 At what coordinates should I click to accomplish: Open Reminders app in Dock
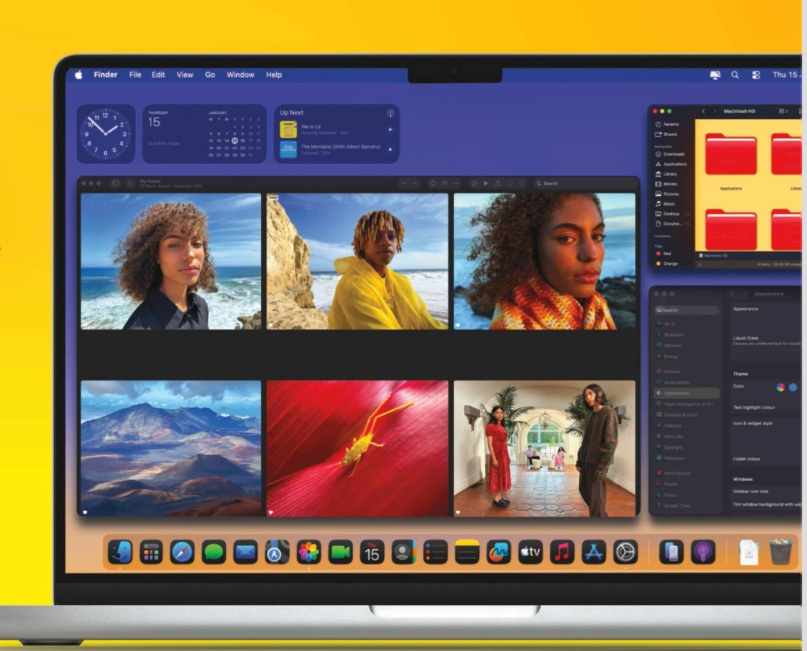(435, 552)
